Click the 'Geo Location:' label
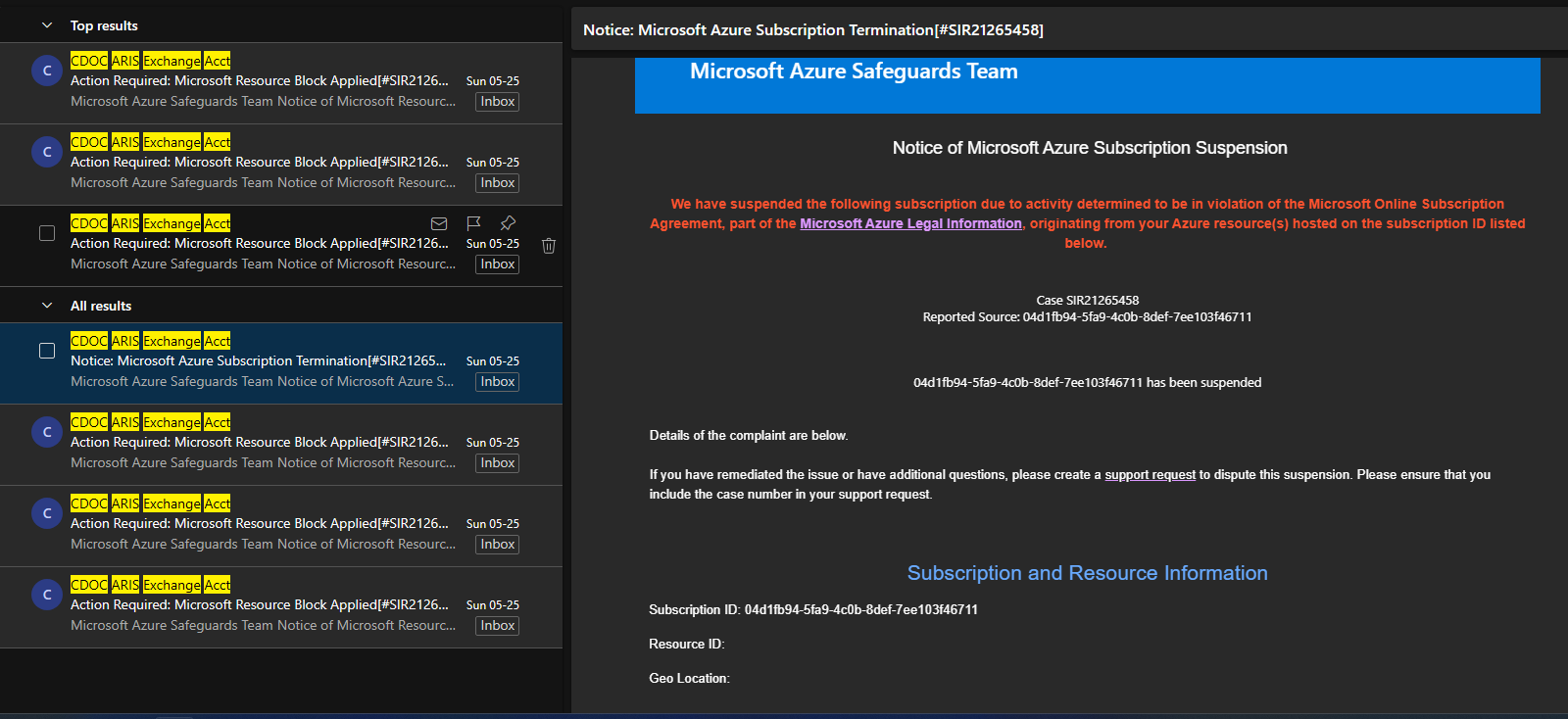The height and width of the screenshot is (719, 1568). coord(689,678)
